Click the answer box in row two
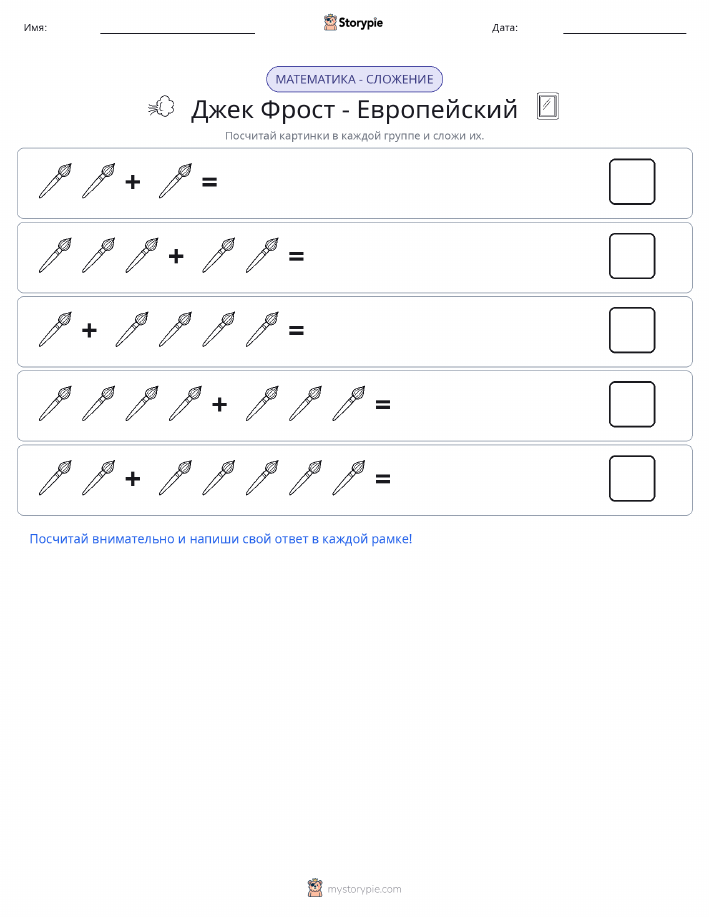This screenshot has height=917, width=709. 632,256
